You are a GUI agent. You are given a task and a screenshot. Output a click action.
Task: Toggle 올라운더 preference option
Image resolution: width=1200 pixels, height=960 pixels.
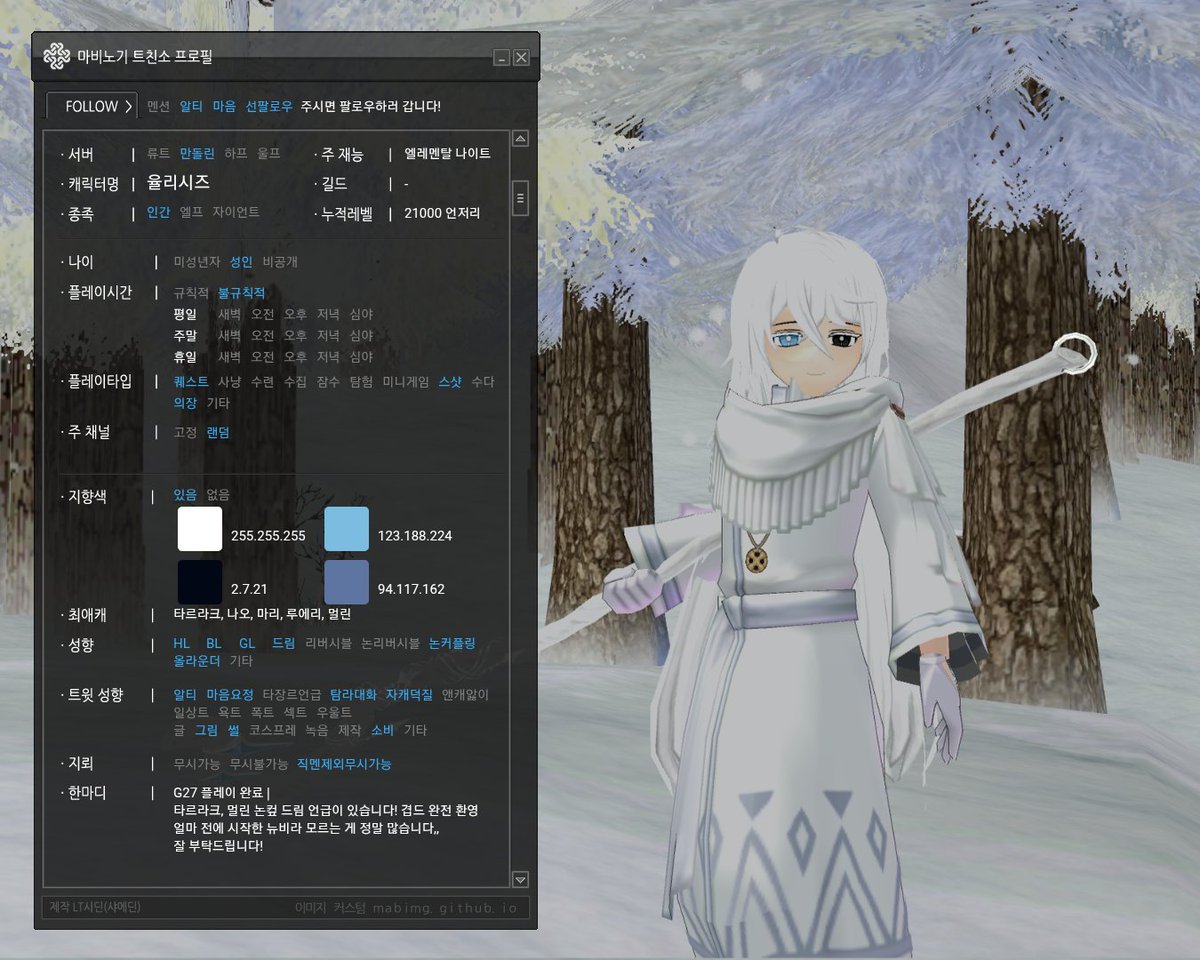tap(197, 661)
